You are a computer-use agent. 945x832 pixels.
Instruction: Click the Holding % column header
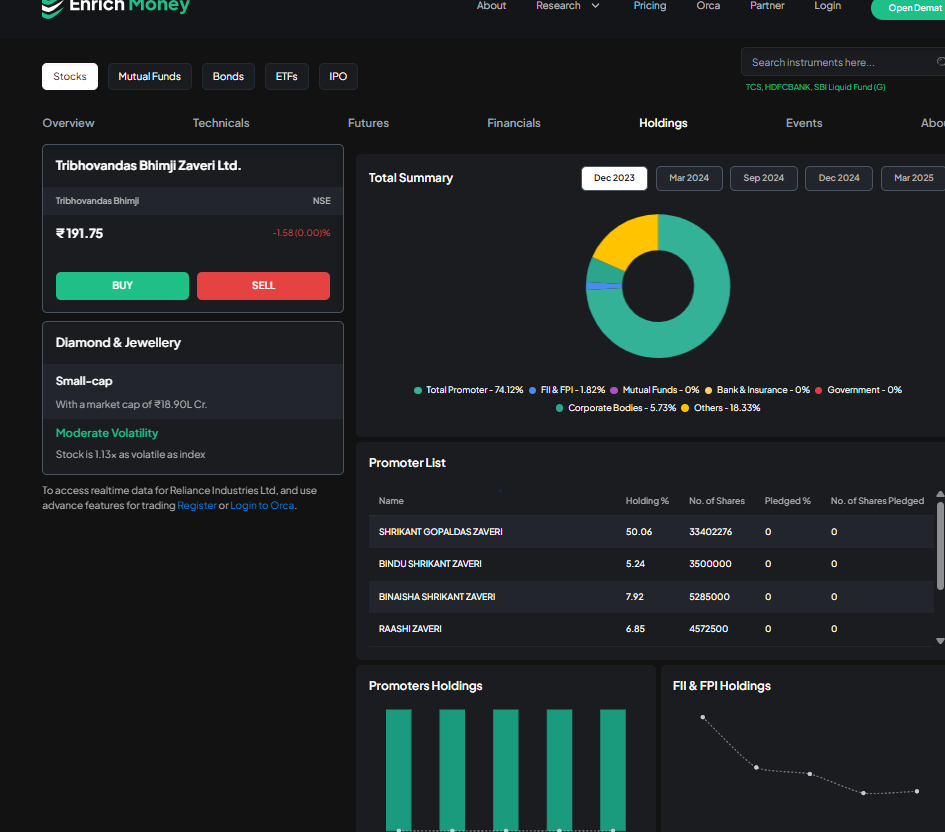tap(647, 501)
